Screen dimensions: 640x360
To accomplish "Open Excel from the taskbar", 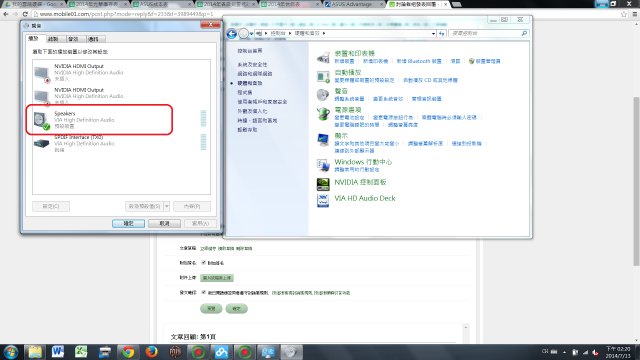I will click(81, 352).
